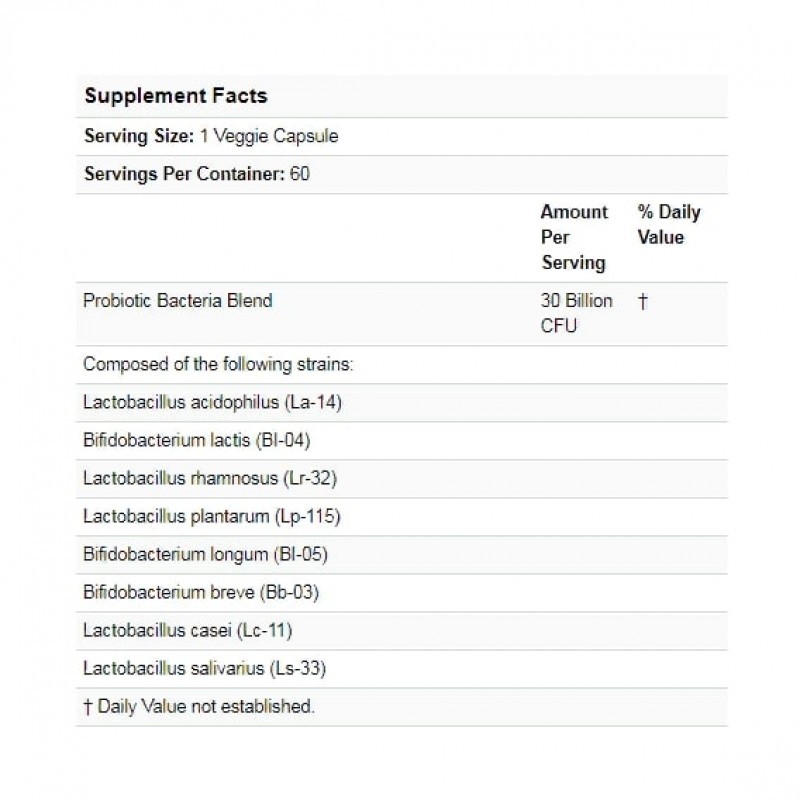Click Lactobacillus plantarum (Lp-115) entry
This screenshot has height=800, width=800.
point(212,517)
